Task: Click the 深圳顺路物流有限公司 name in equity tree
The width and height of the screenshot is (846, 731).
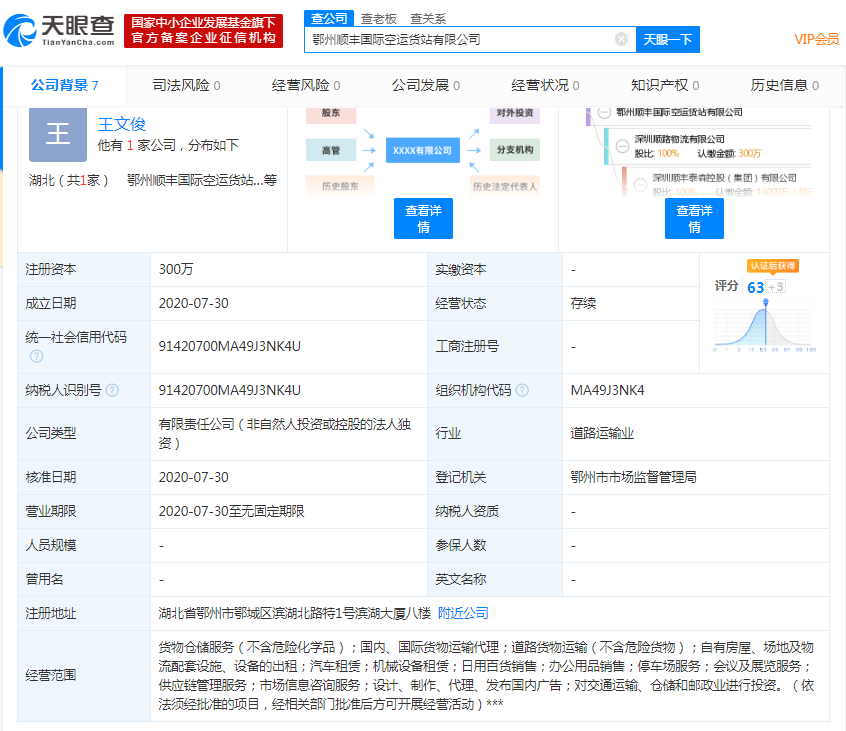Action: [x=679, y=139]
